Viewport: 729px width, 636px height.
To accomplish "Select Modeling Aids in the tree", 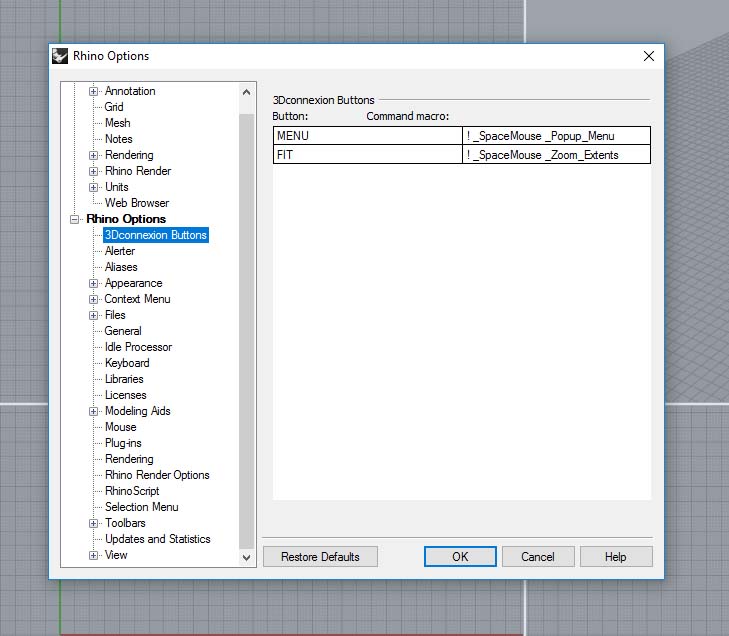I will (x=138, y=411).
